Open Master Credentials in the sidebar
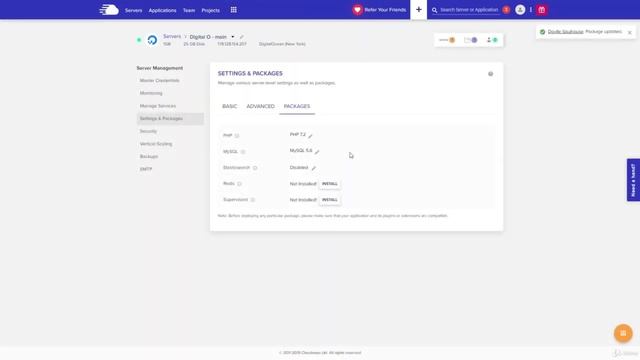640x360 pixels. click(160, 81)
